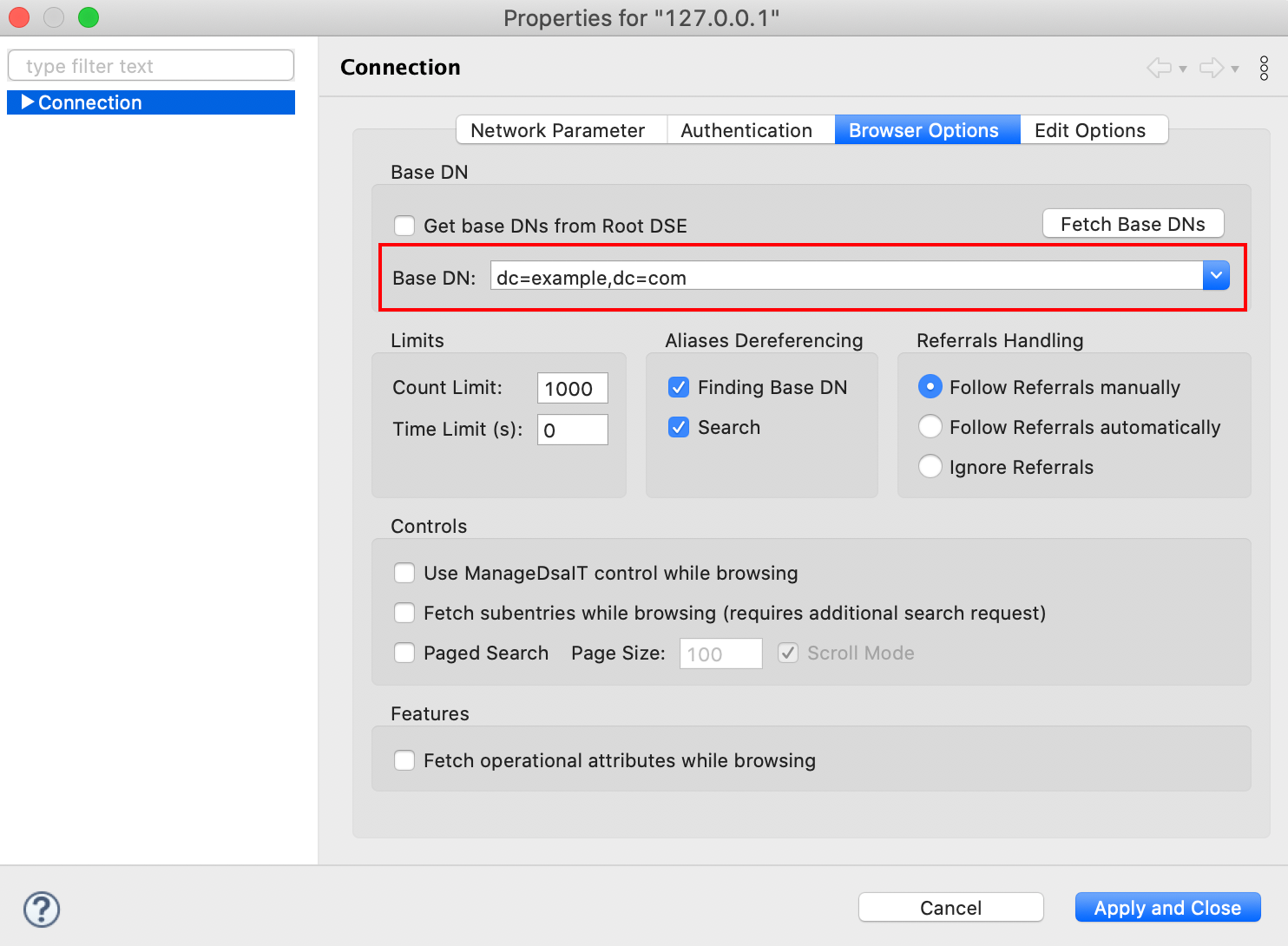Click the red close window button
This screenshot has width=1288, height=946.
click(x=19, y=17)
